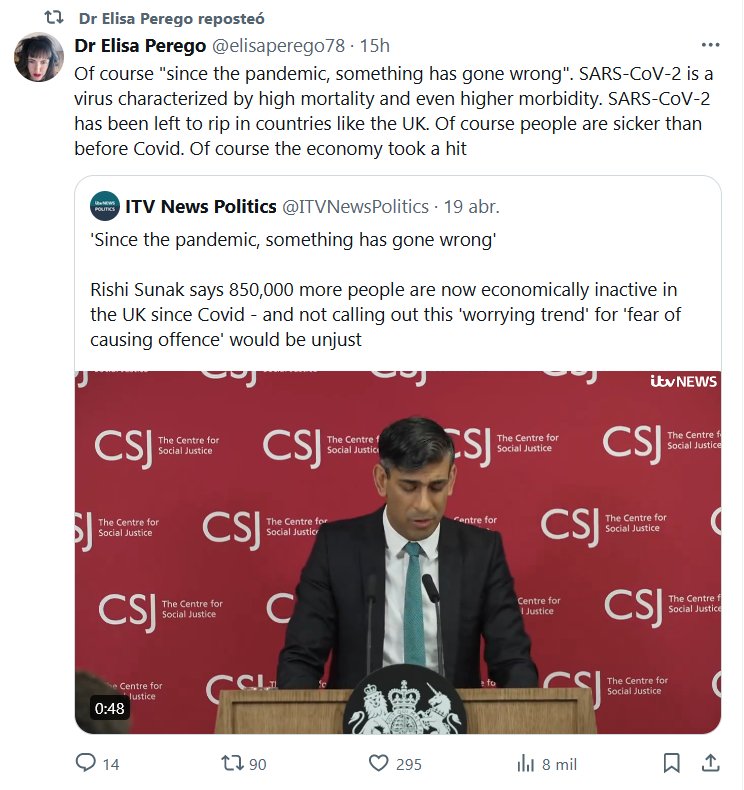
Task: Bookmark this tweet
Action: (x=672, y=763)
